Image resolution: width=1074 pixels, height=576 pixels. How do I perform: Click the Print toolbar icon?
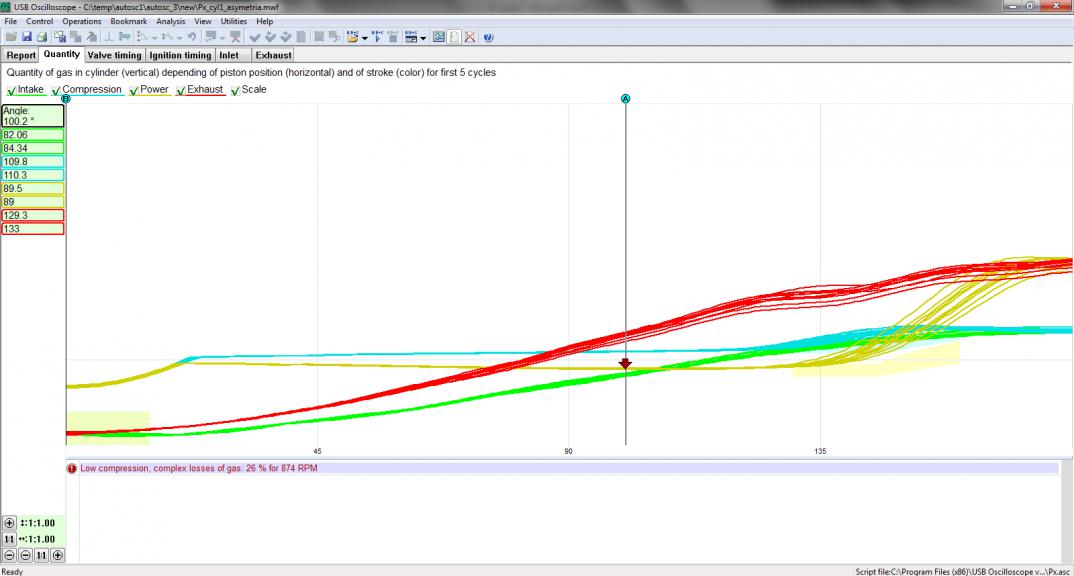(x=42, y=37)
